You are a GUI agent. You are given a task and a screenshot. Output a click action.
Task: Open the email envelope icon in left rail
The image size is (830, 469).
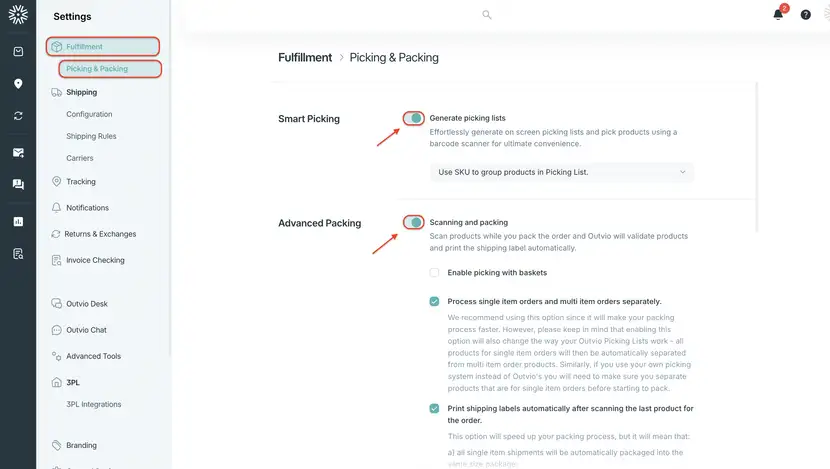coord(18,152)
